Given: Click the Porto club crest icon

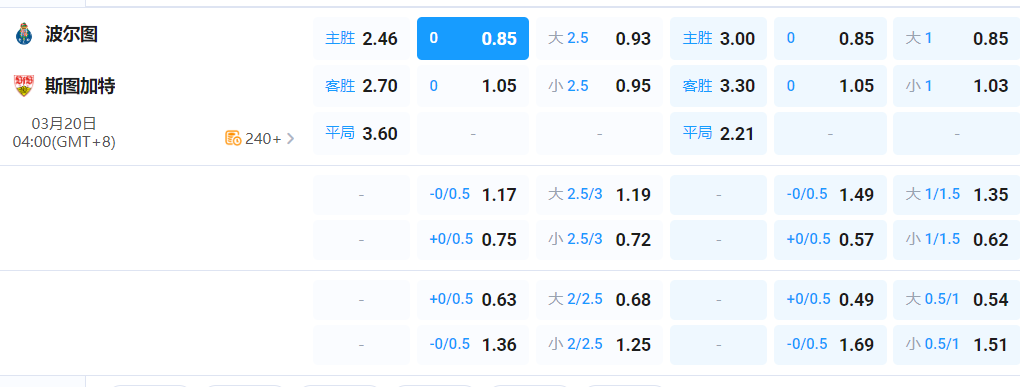Looking at the screenshot, I should point(23,34).
